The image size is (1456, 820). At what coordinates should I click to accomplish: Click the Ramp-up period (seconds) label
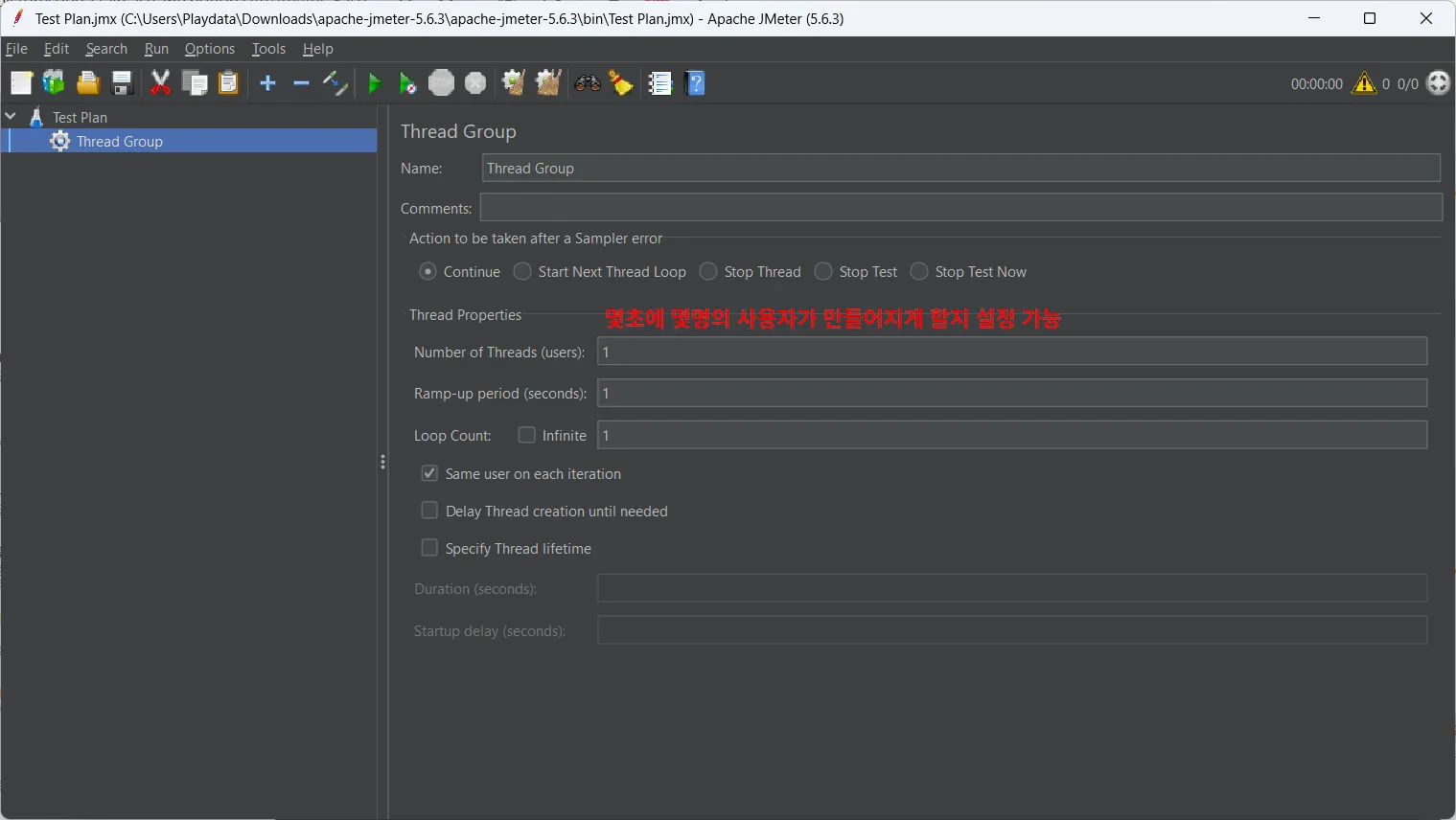(500, 394)
